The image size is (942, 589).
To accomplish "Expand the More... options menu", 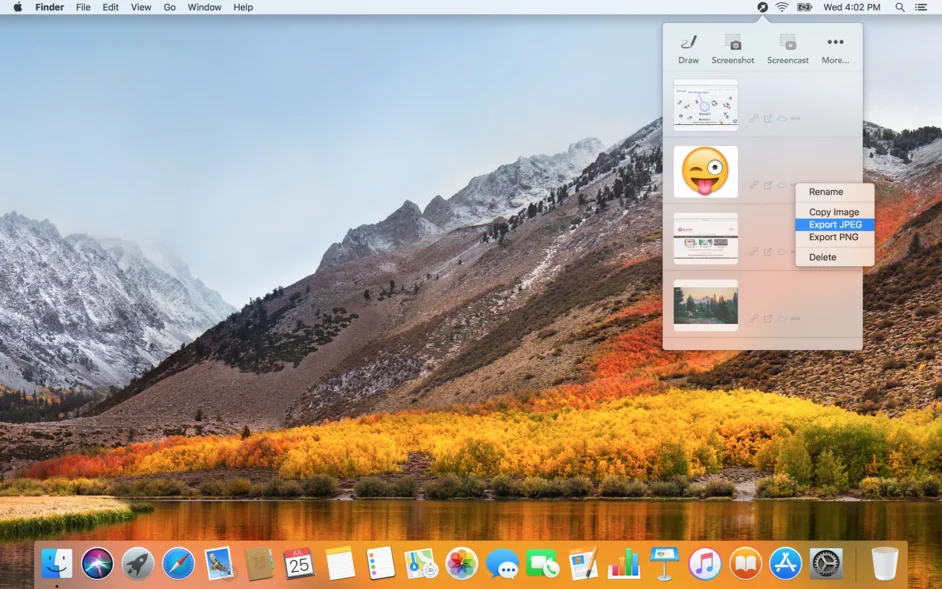I will 835,48.
